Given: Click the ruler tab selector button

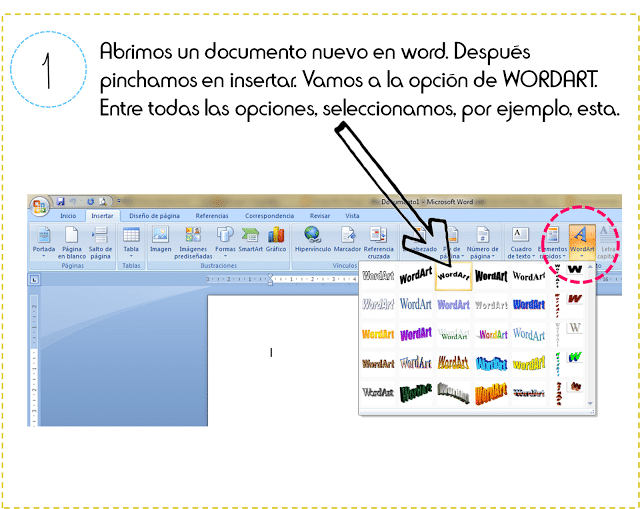Looking at the screenshot, I should click(34, 280).
